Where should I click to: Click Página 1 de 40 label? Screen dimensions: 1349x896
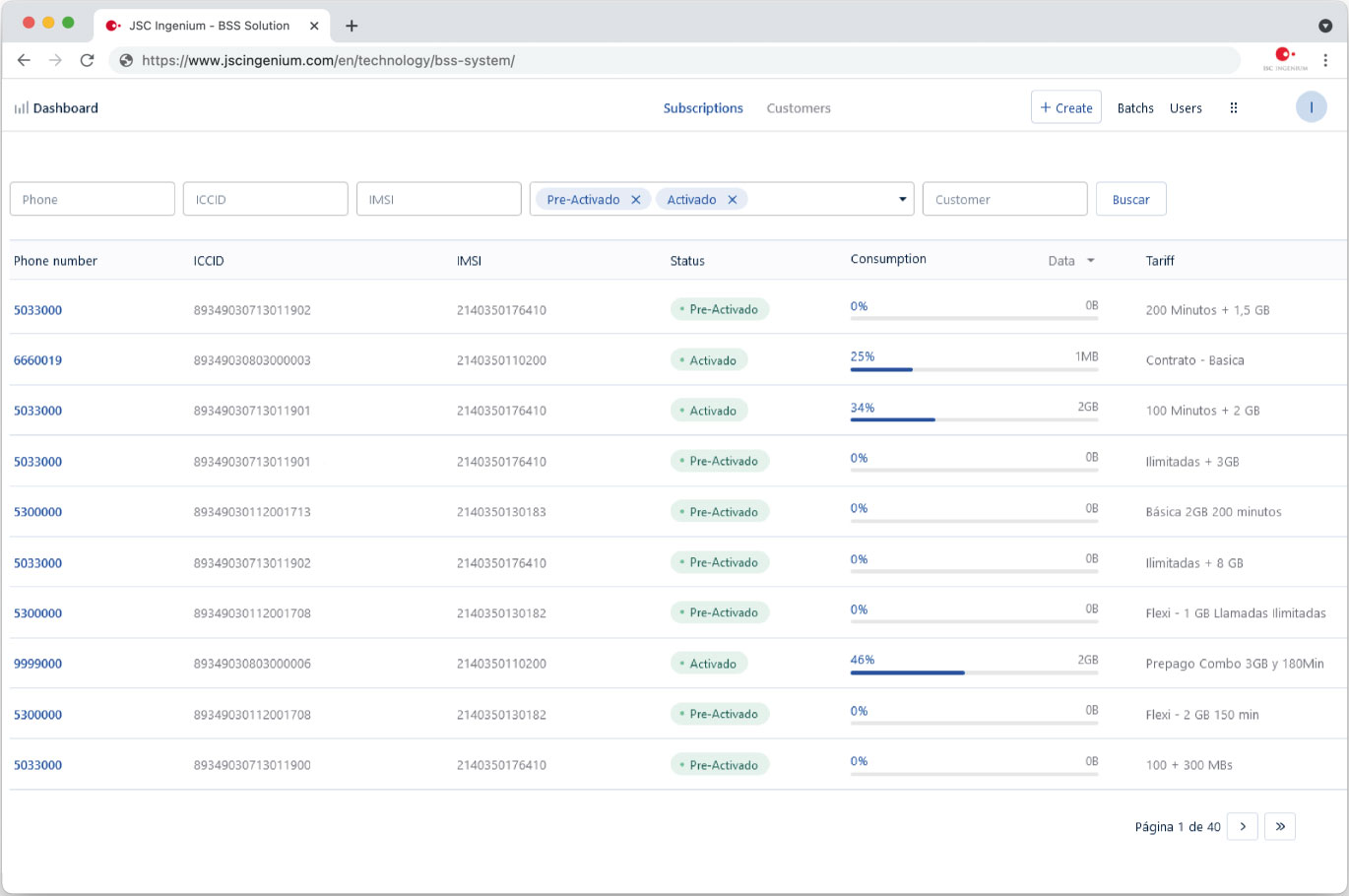point(1178,827)
